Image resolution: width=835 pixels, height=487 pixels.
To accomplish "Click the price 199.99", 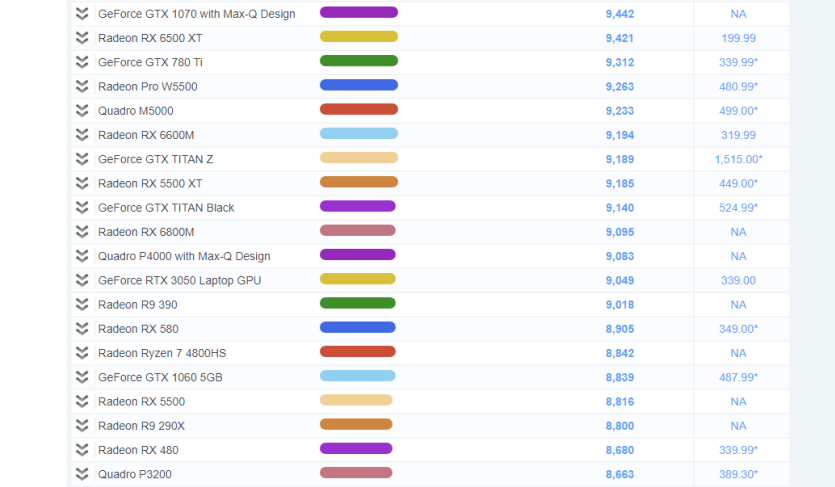I will point(738,38).
